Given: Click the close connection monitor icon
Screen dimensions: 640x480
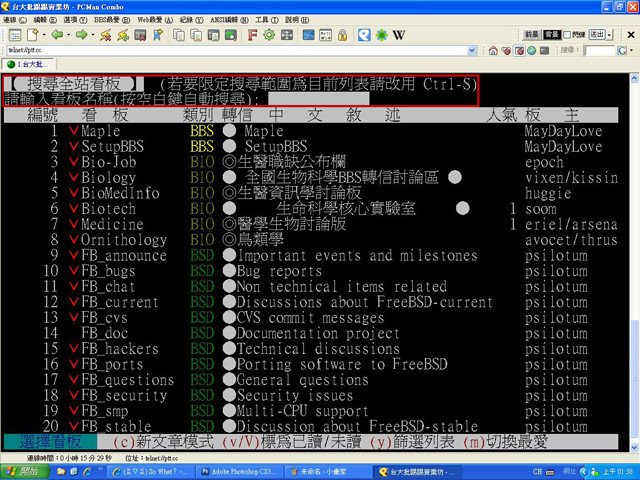Looking at the screenshot, I should (140, 36).
